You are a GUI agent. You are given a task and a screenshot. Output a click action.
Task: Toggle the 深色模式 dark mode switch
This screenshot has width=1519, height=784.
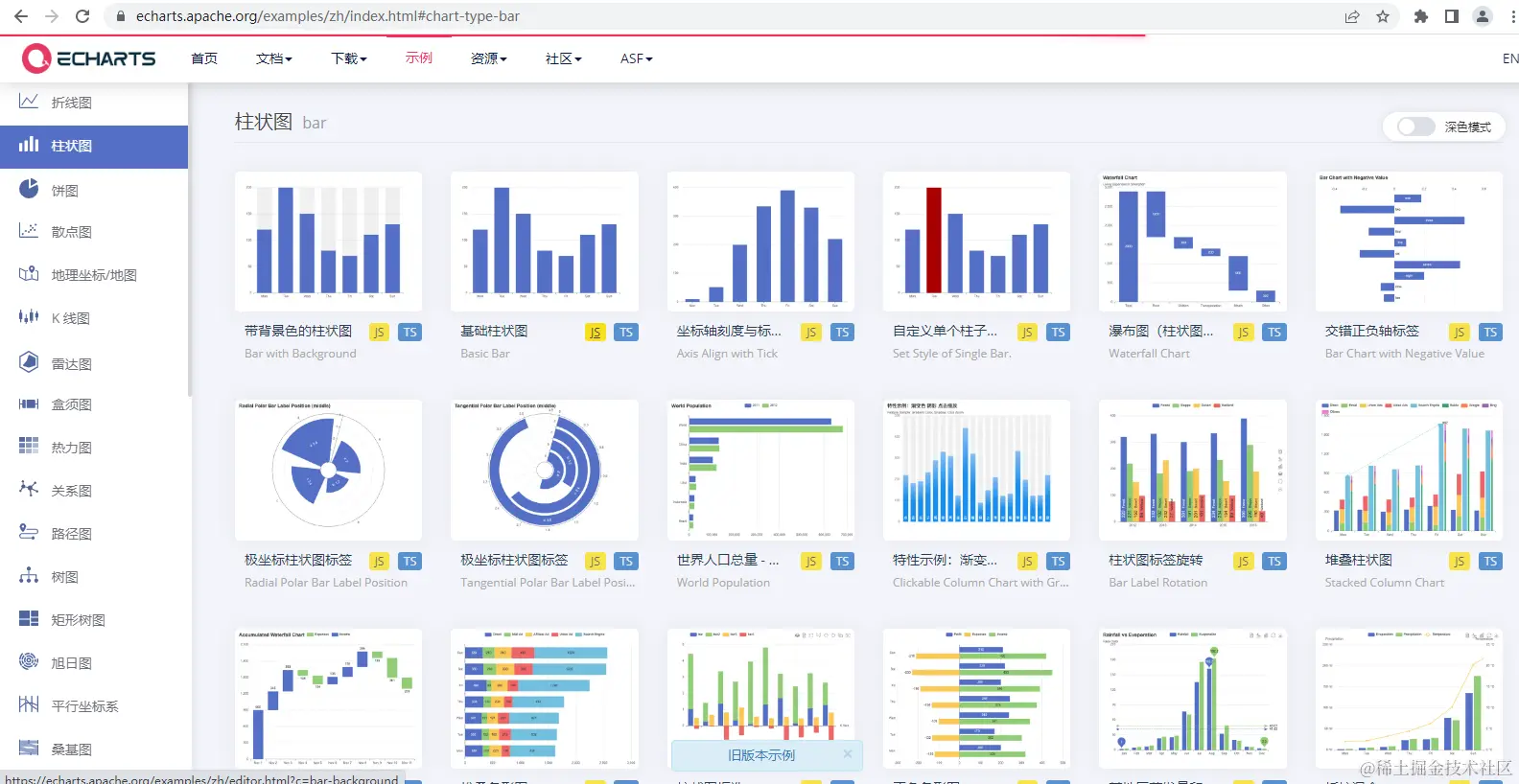coord(1416,127)
